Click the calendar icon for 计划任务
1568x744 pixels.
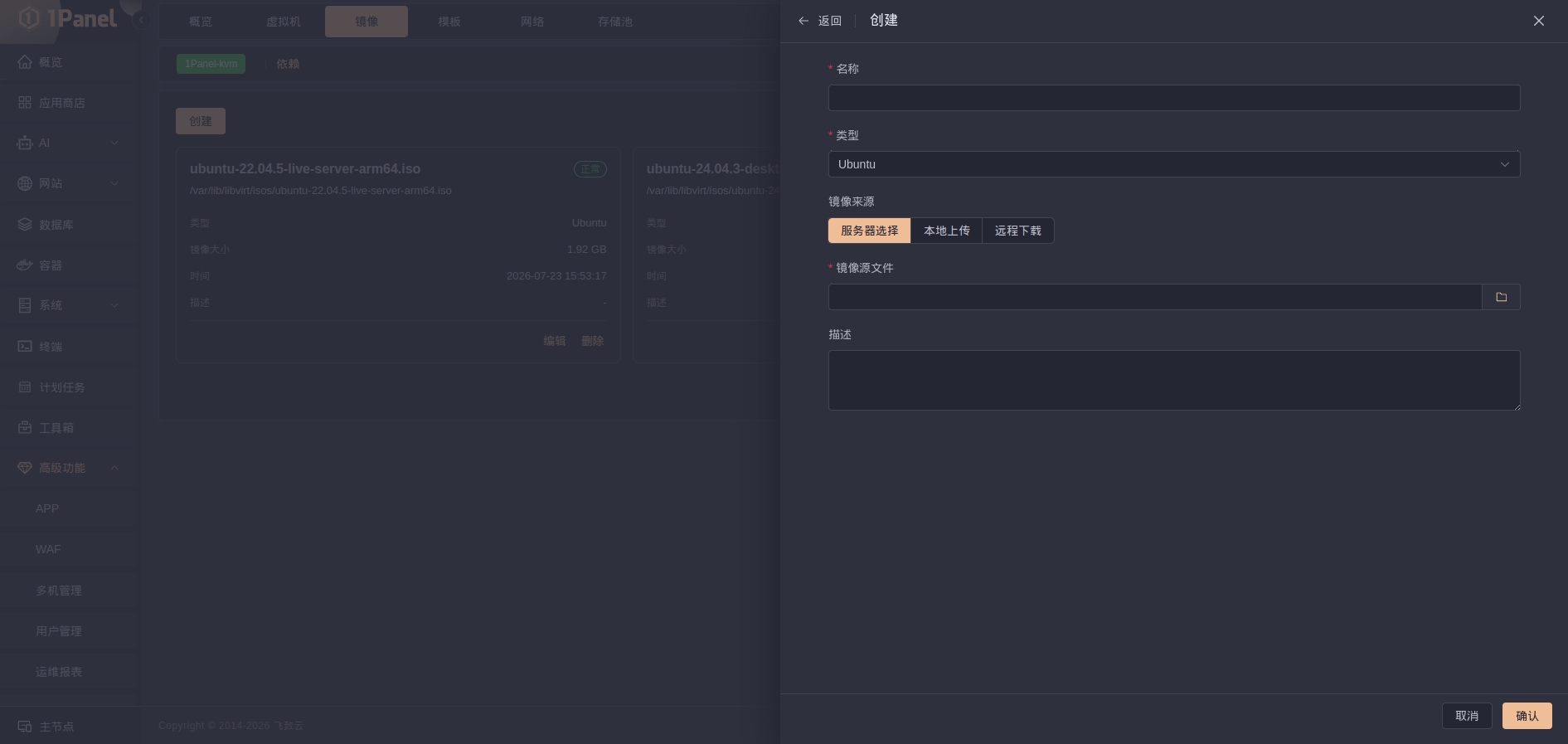pyautogui.click(x=25, y=387)
